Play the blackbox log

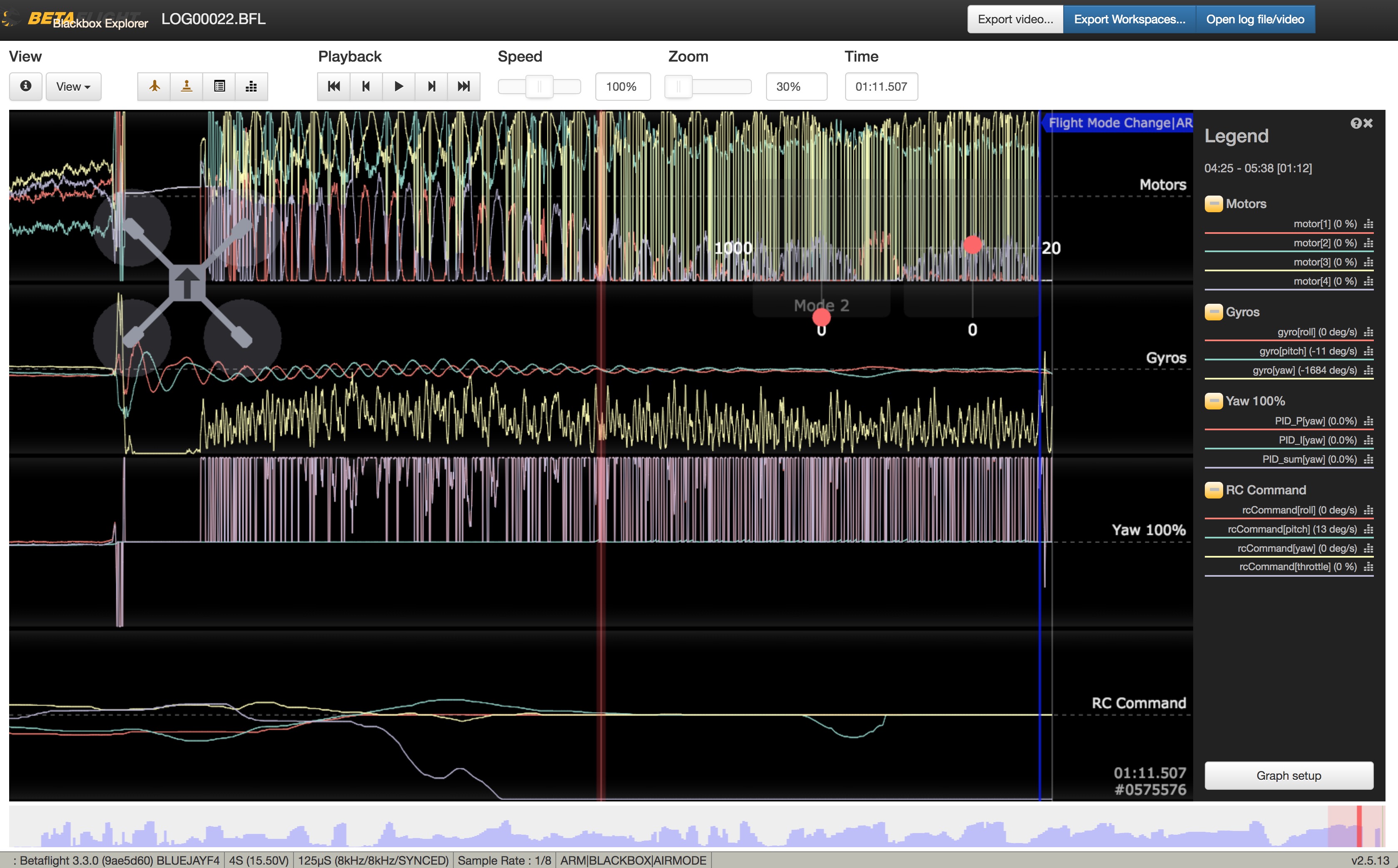(x=398, y=86)
